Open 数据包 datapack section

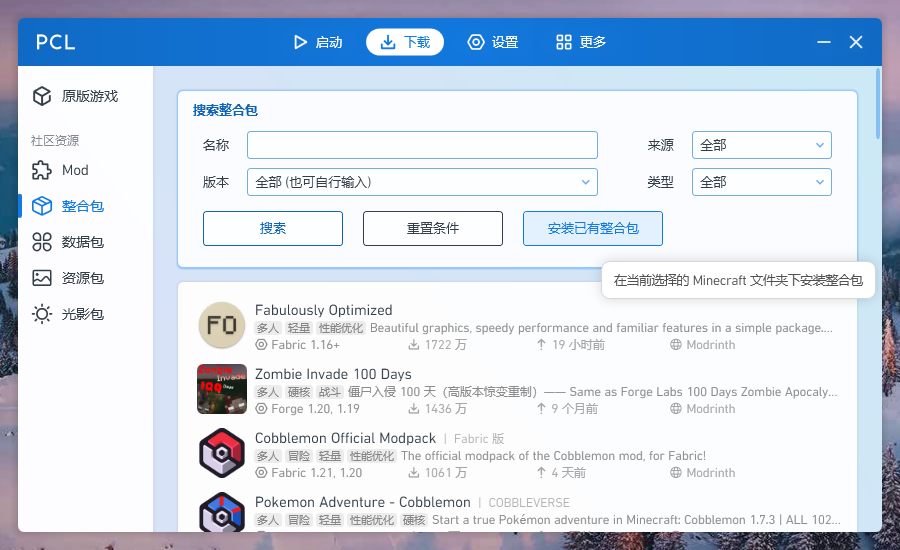point(85,242)
